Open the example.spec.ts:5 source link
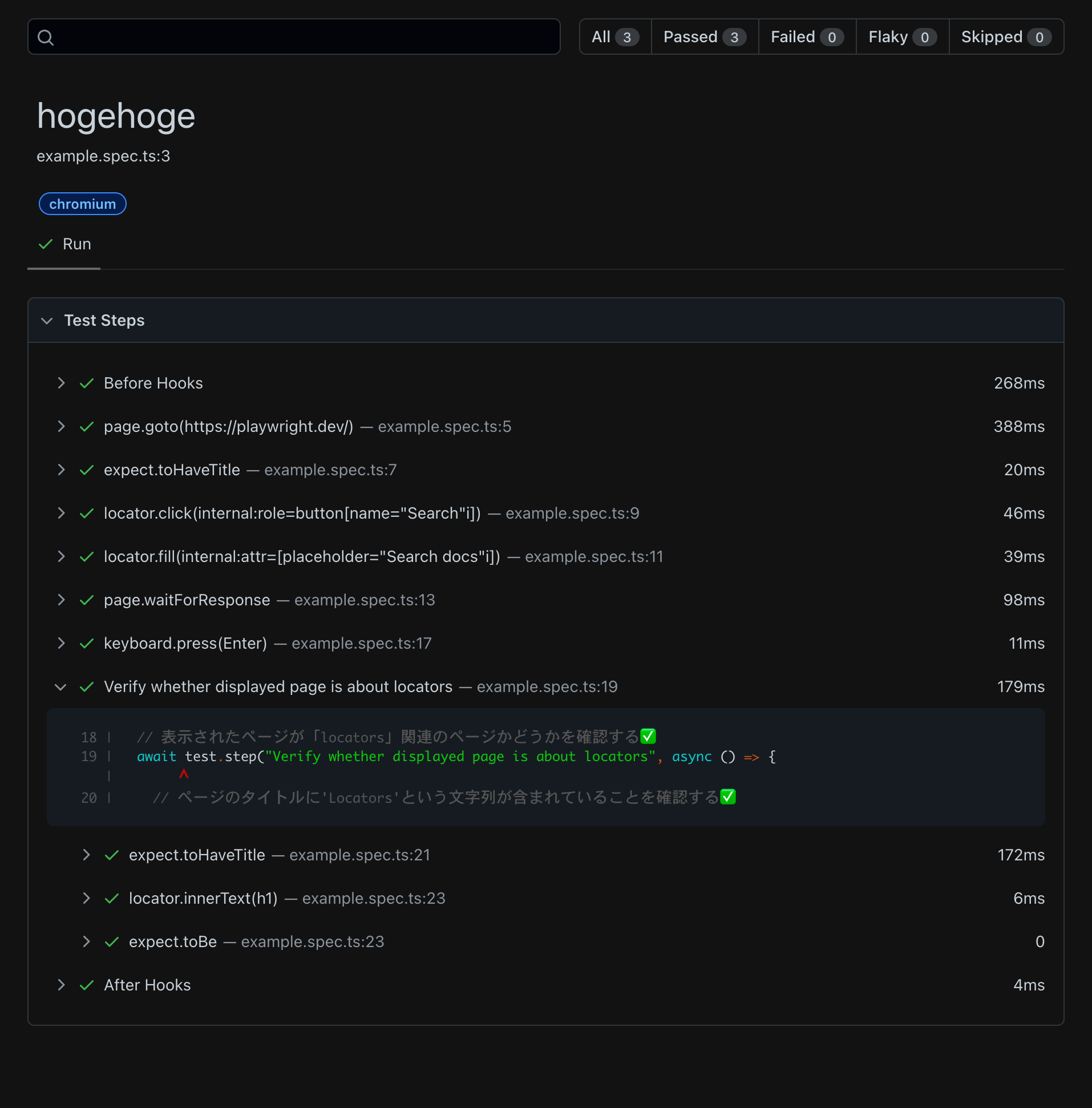1092x1108 pixels. [444, 427]
